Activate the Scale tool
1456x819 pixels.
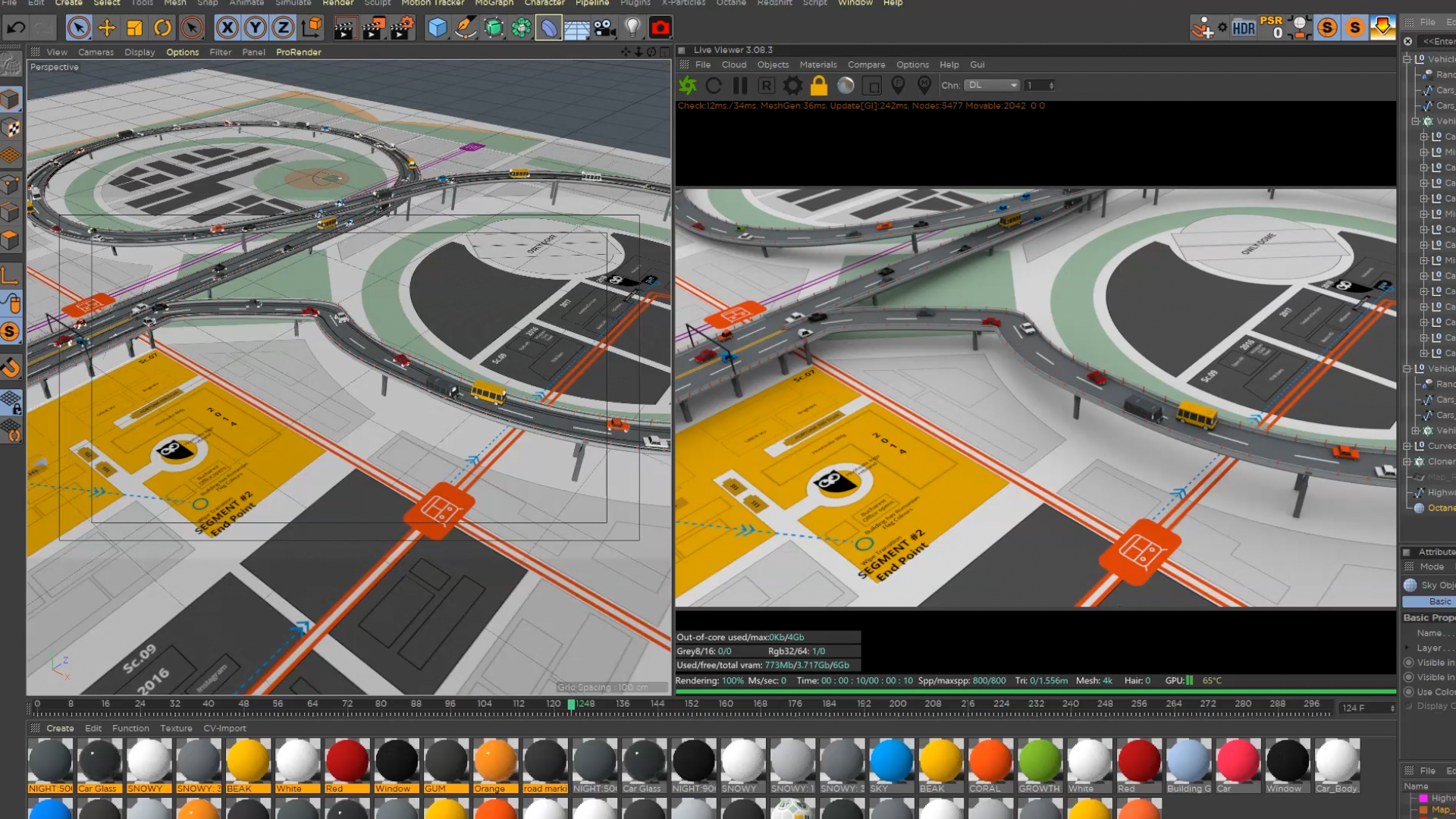[134, 28]
